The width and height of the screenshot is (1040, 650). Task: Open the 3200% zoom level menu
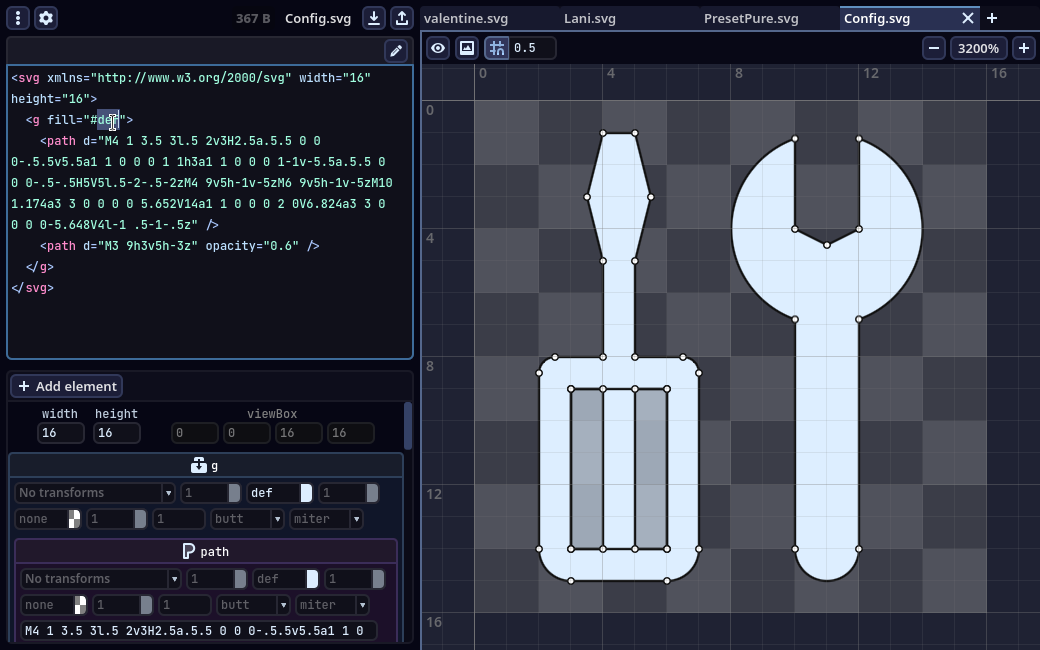tap(978, 48)
